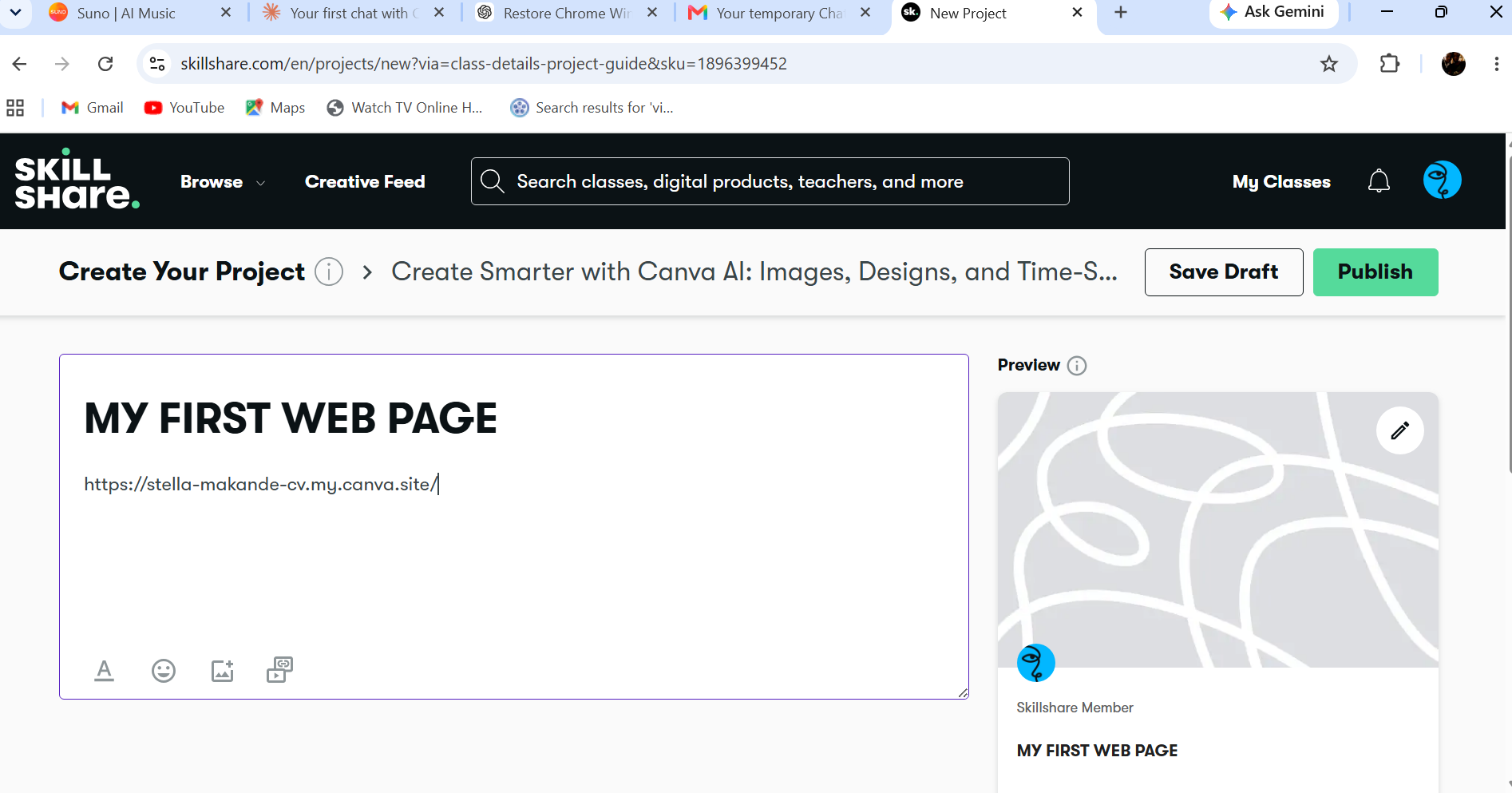The height and width of the screenshot is (793, 1512).
Task: Open text formatting tool in editor
Action: (104, 671)
